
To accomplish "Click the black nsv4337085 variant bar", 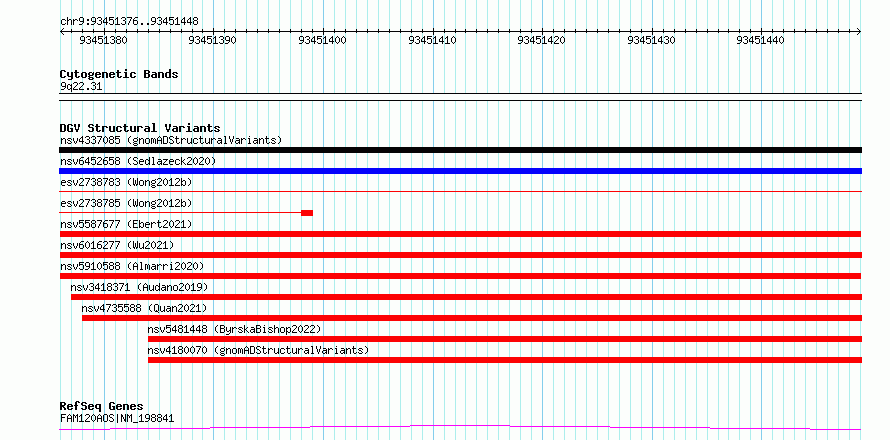I will [x=460, y=150].
